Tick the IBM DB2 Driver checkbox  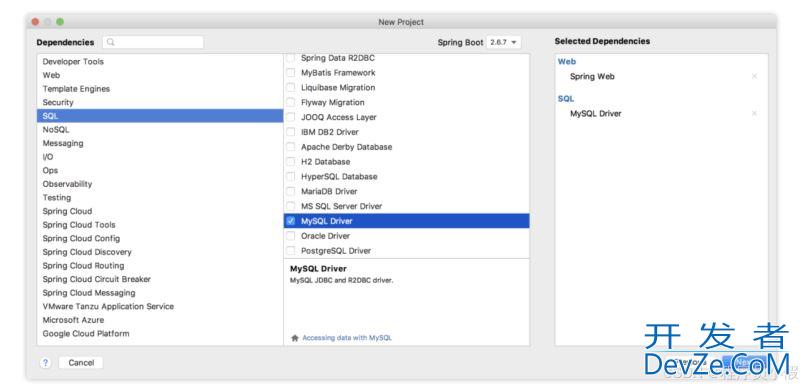tap(290, 132)
